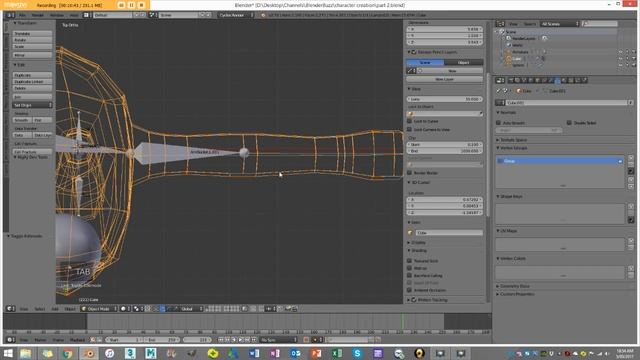Click the Windows Start button

(x=8, y=353)
